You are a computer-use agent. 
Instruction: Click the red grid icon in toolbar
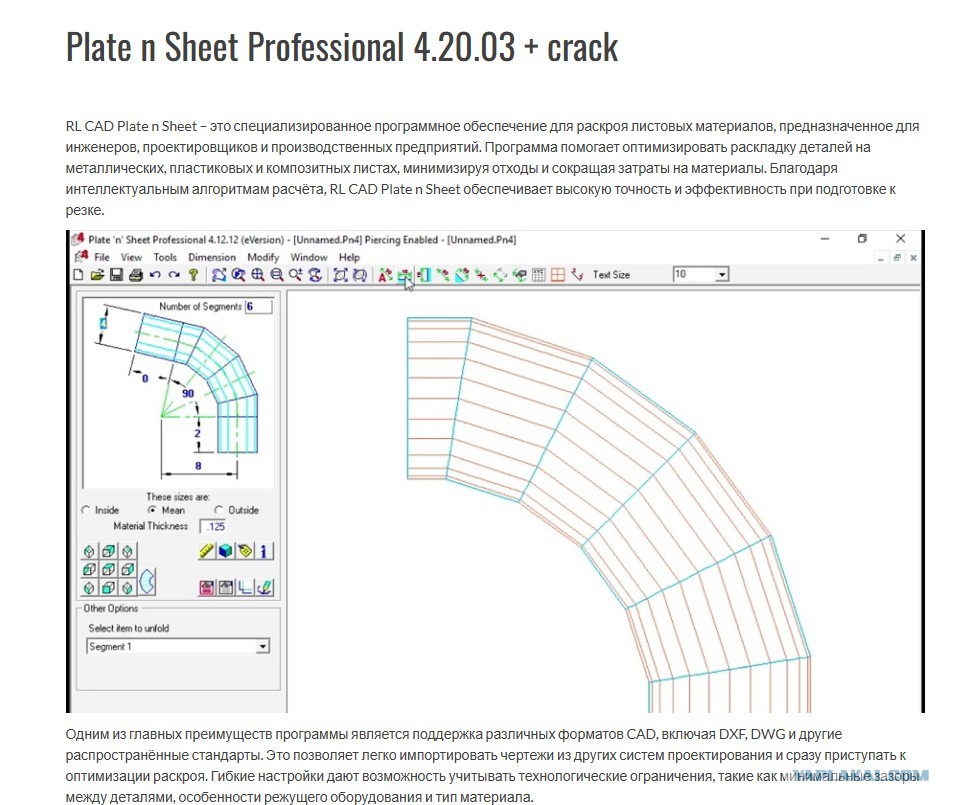(557, 275)
